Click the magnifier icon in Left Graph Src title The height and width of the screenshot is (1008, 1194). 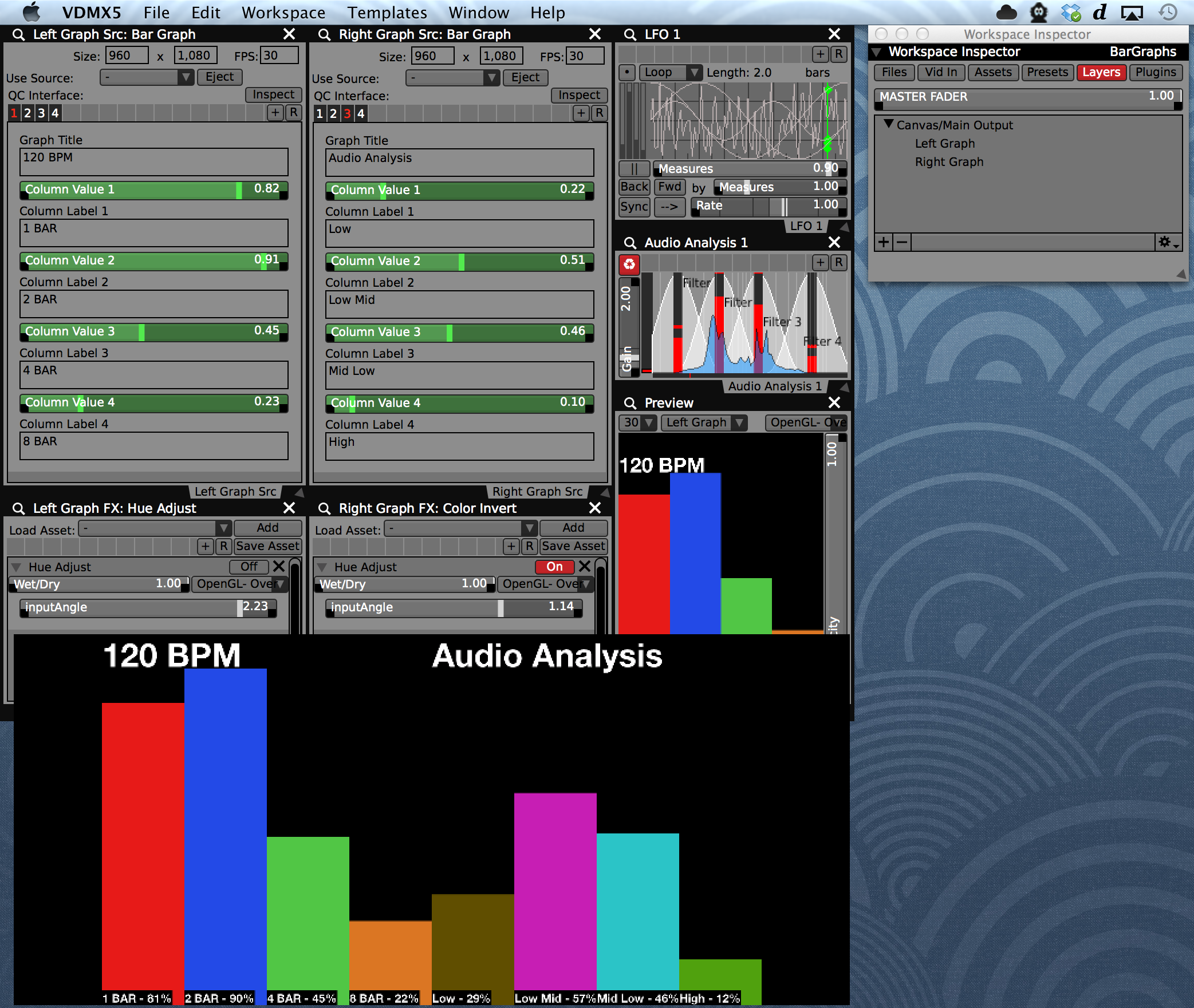click(18, 34)
